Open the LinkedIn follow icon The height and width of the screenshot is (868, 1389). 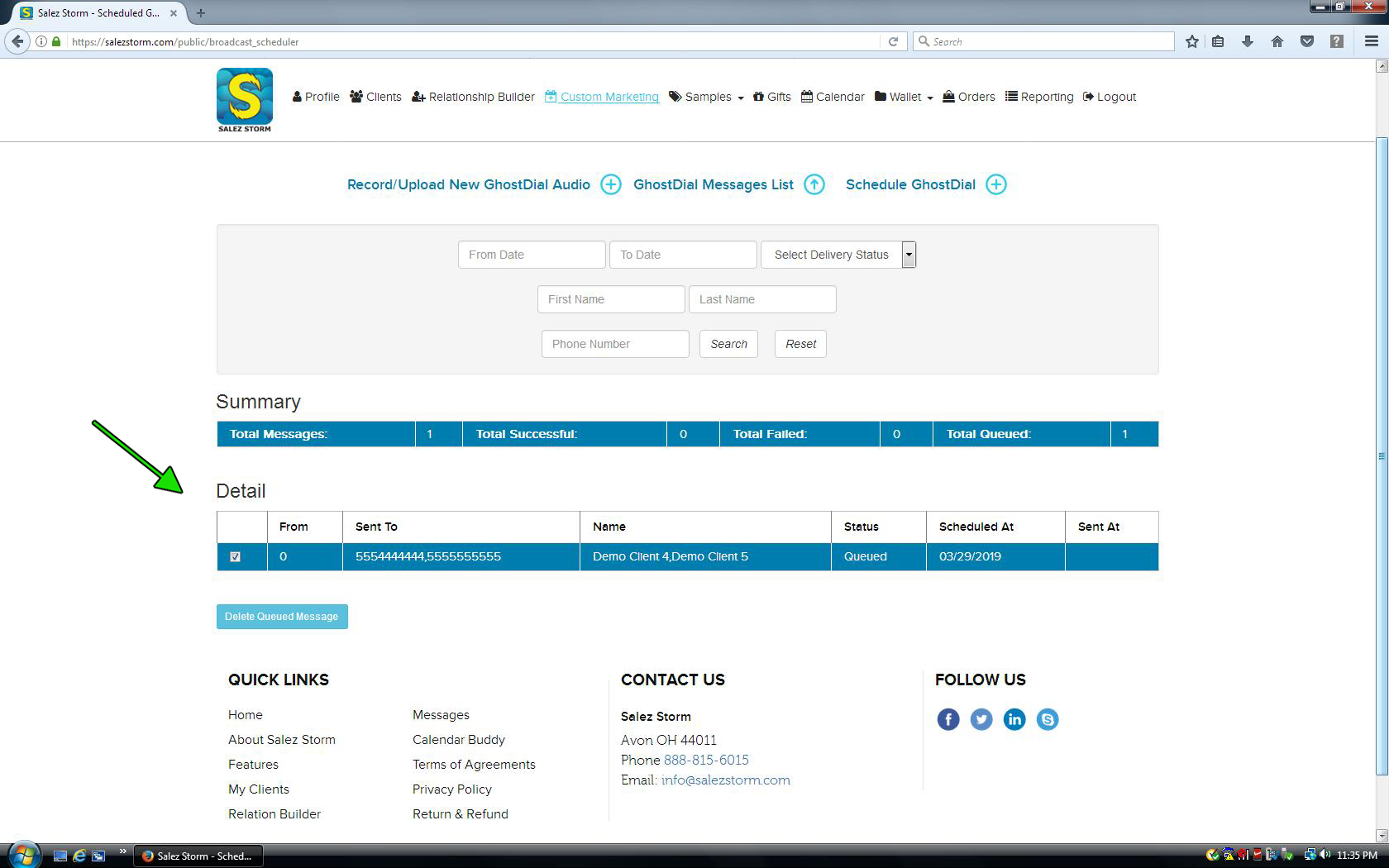coord(1014,719)
